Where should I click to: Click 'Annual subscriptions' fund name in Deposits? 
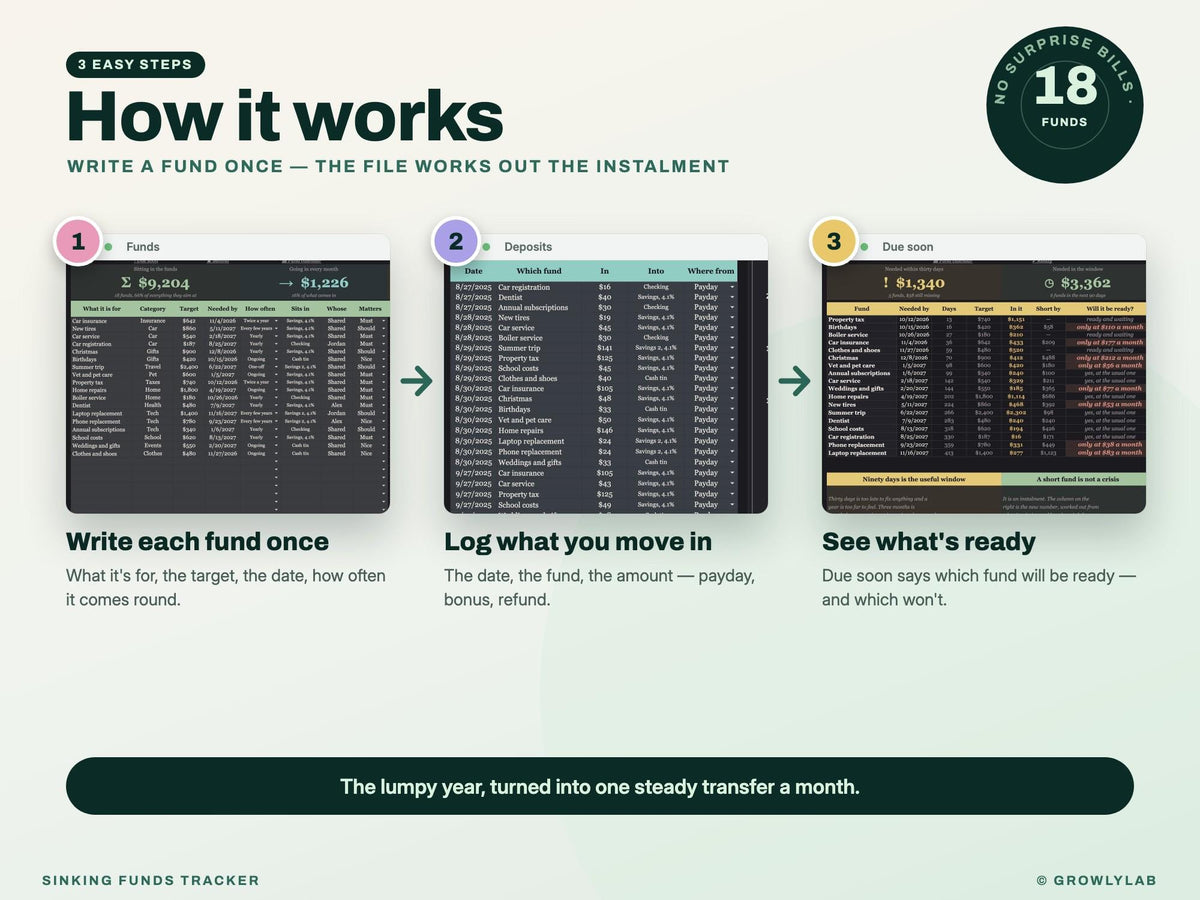pos(533,307)
